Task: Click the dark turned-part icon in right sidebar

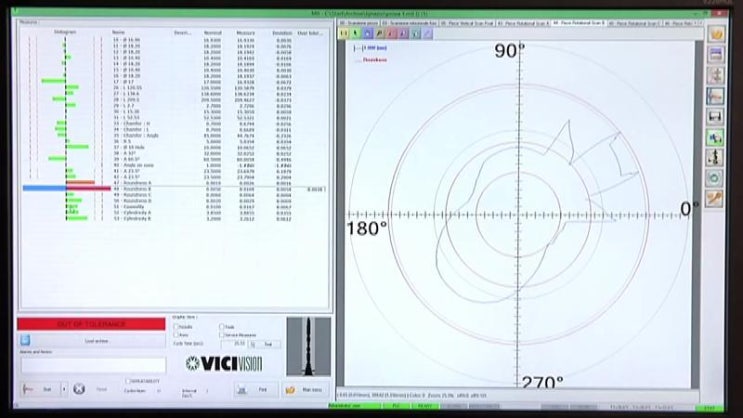Action: point(716,158)
